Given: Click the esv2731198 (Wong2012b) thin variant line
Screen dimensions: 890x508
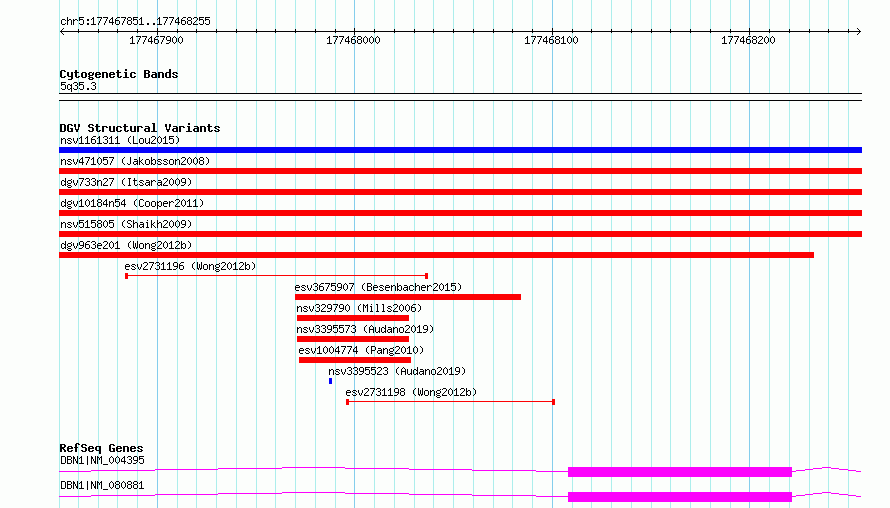Looking at the screenshot, I should coord(451,402).
